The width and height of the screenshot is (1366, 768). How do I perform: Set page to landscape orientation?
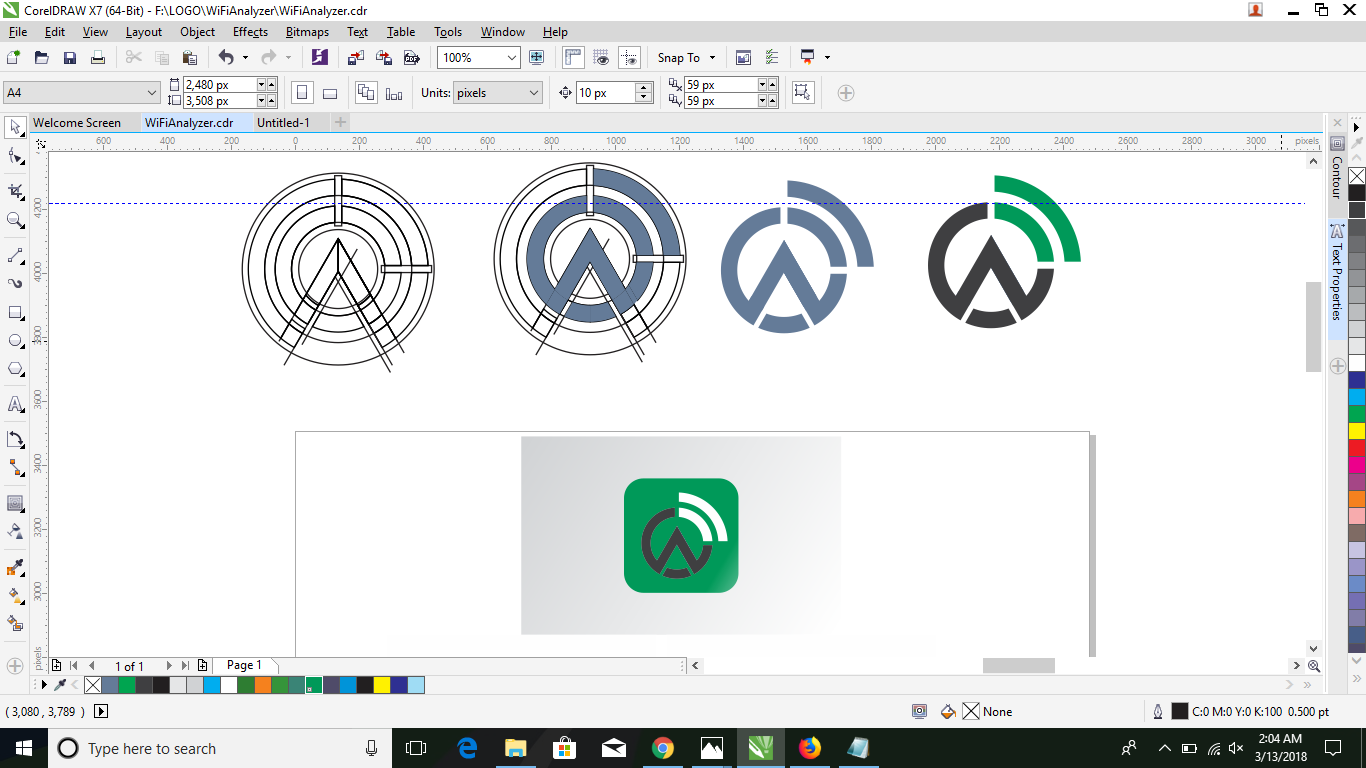(x=330, y=93)
